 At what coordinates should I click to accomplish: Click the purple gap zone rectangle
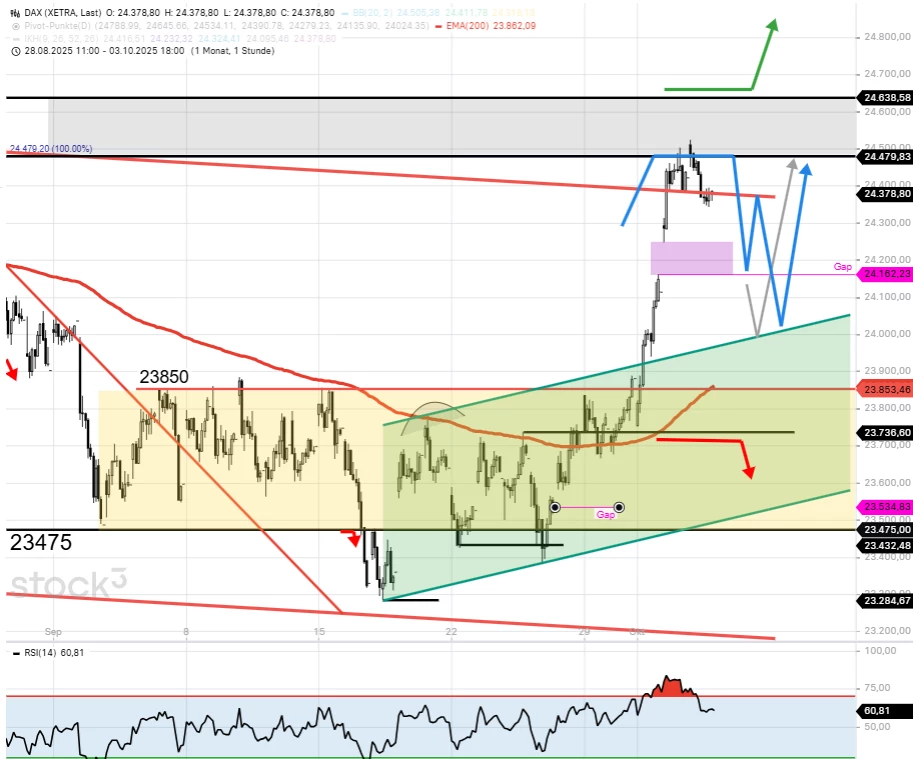click(691, 257)
